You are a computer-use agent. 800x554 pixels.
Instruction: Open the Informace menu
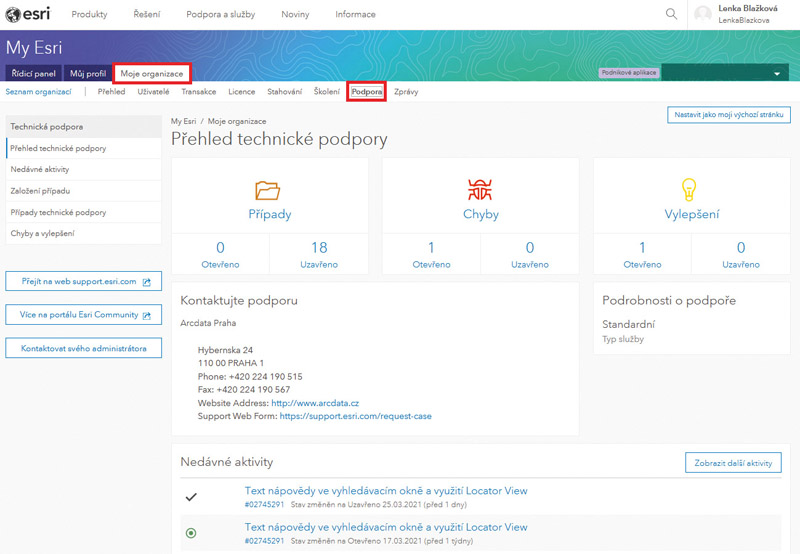(x=355, y=14)
